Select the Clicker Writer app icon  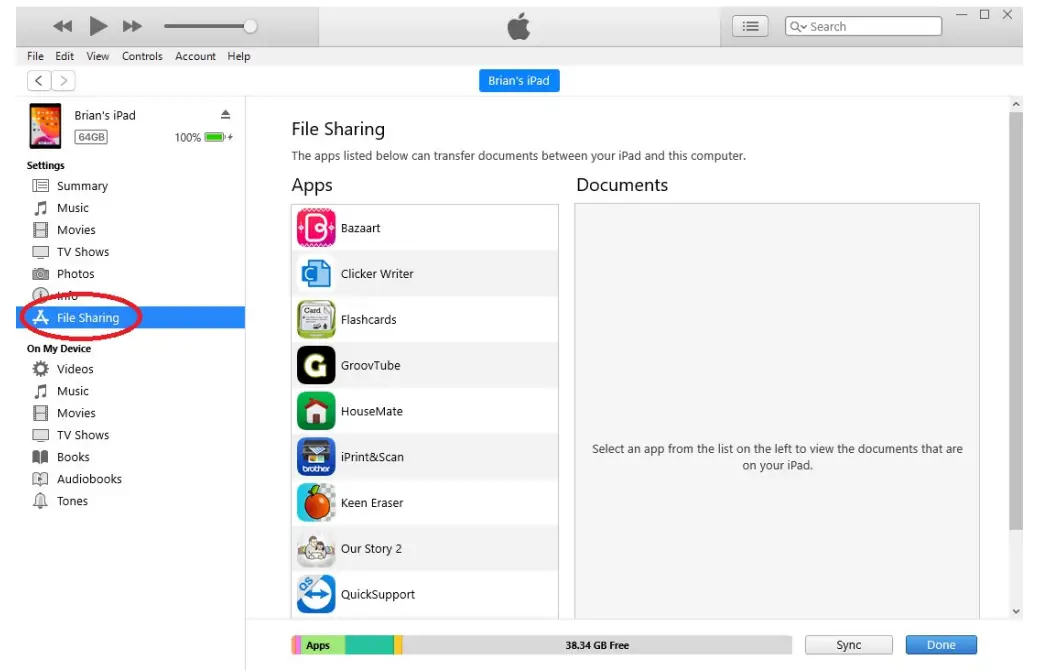pyautogui.click(x=315, y=274)
